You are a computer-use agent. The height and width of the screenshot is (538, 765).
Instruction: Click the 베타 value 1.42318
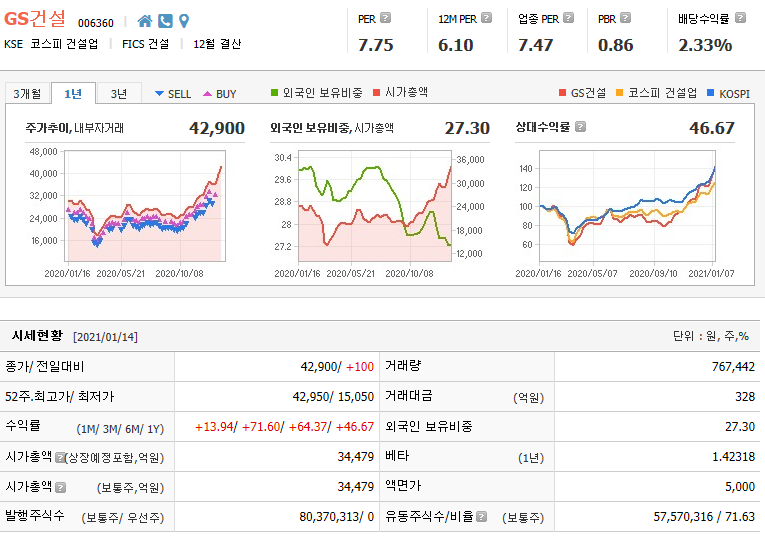tap(733, 457)
